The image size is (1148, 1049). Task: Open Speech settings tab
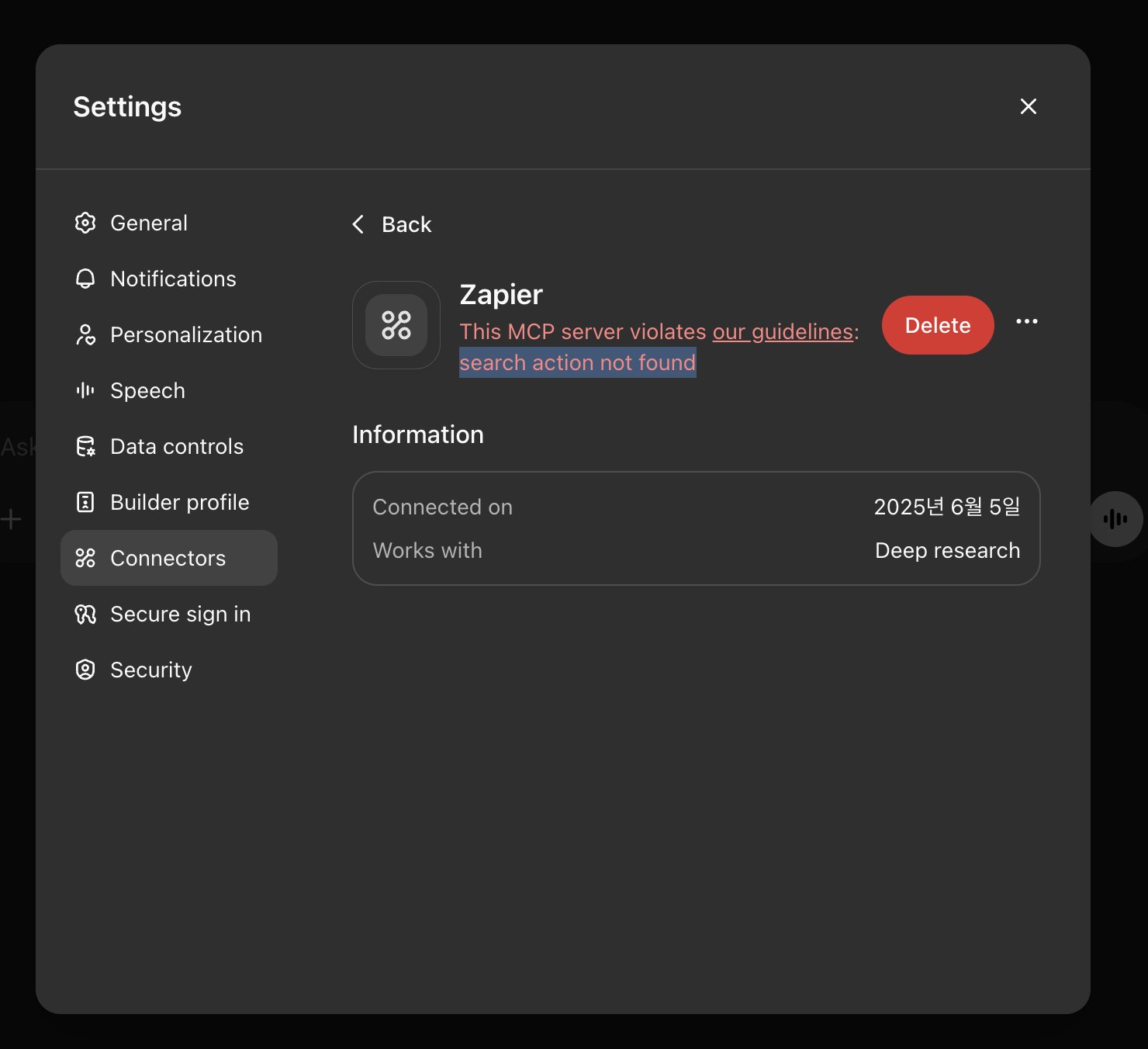pyautogui.click(x=169, y=391)
